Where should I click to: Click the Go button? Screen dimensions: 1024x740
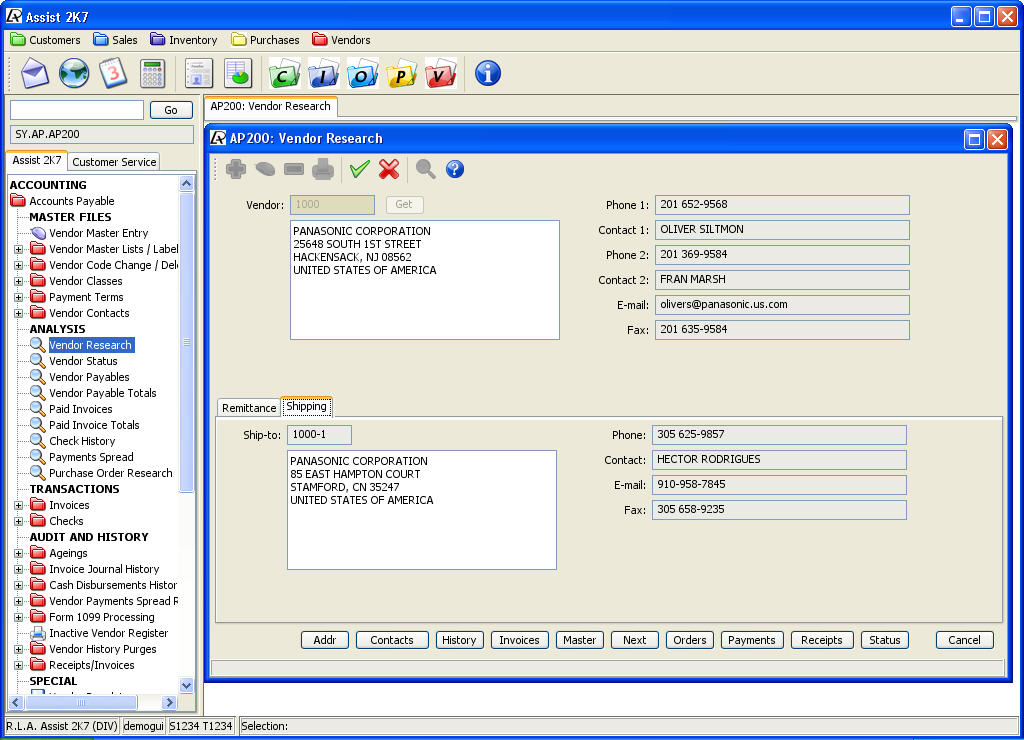(171, 110)
